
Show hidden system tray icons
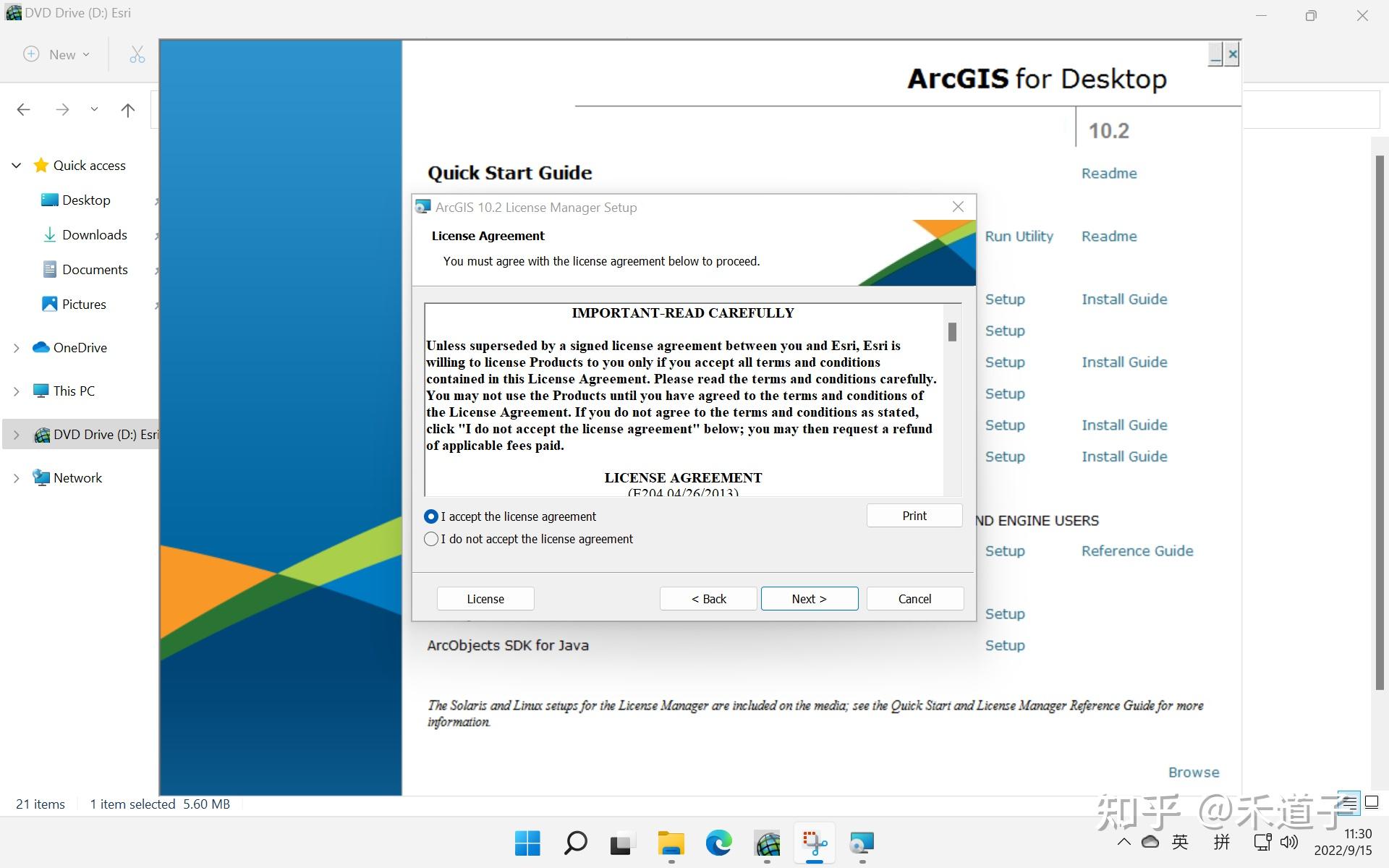point(1123,842)
